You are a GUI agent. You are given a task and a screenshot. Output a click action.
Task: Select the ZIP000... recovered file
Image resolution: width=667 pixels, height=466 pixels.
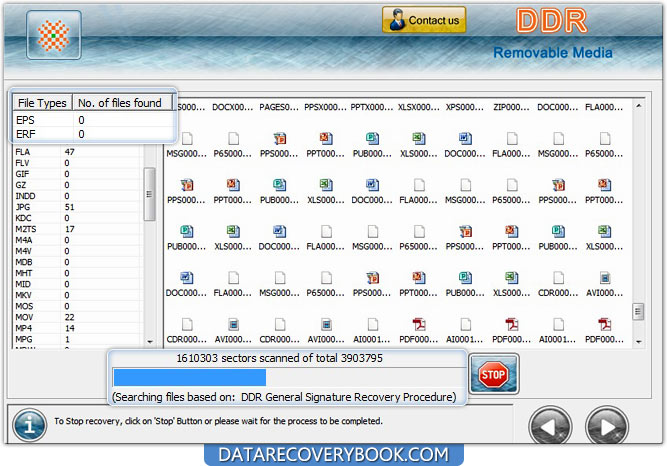tap(511, 107)
